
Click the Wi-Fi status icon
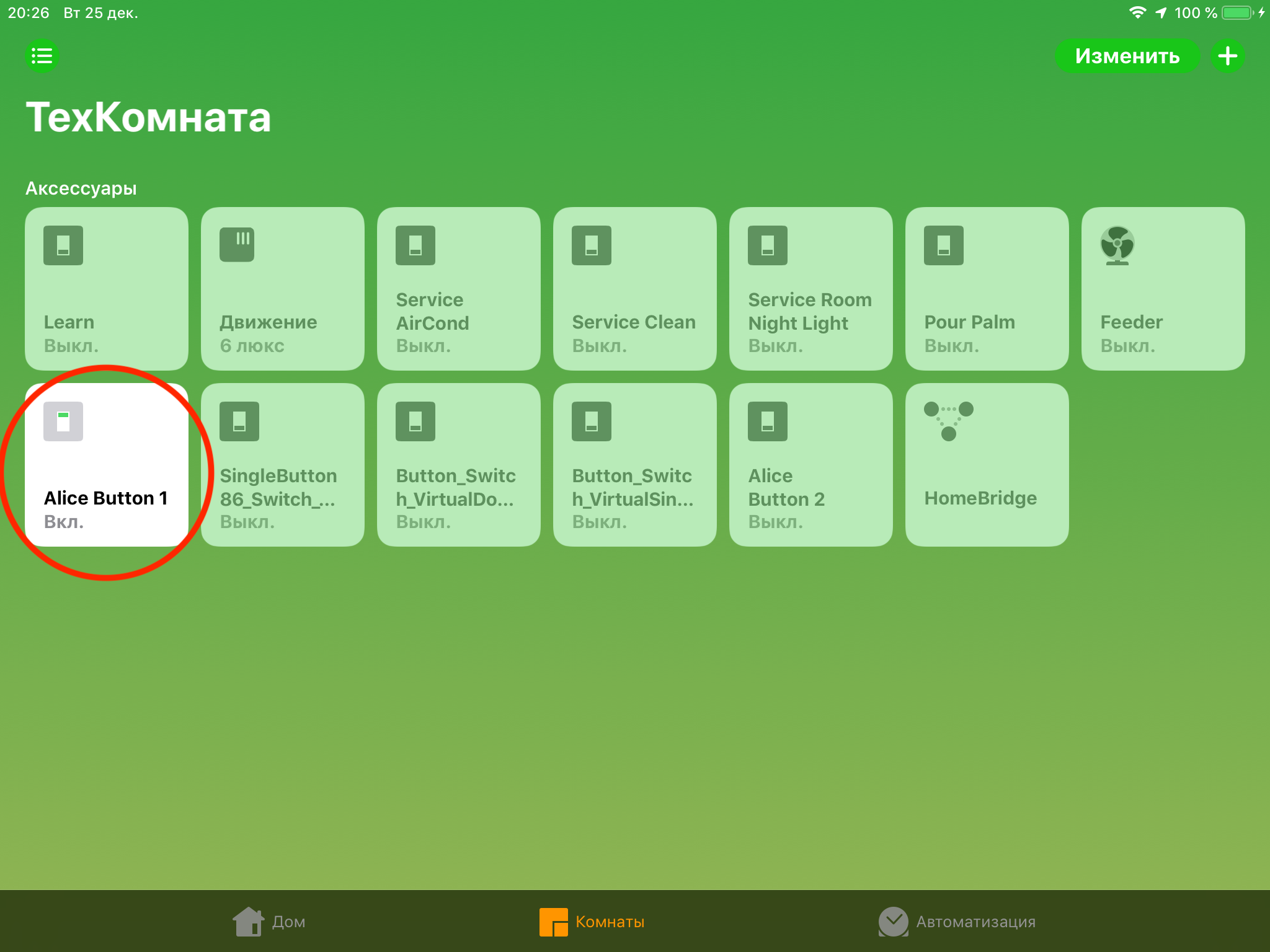coord(1137,12)
